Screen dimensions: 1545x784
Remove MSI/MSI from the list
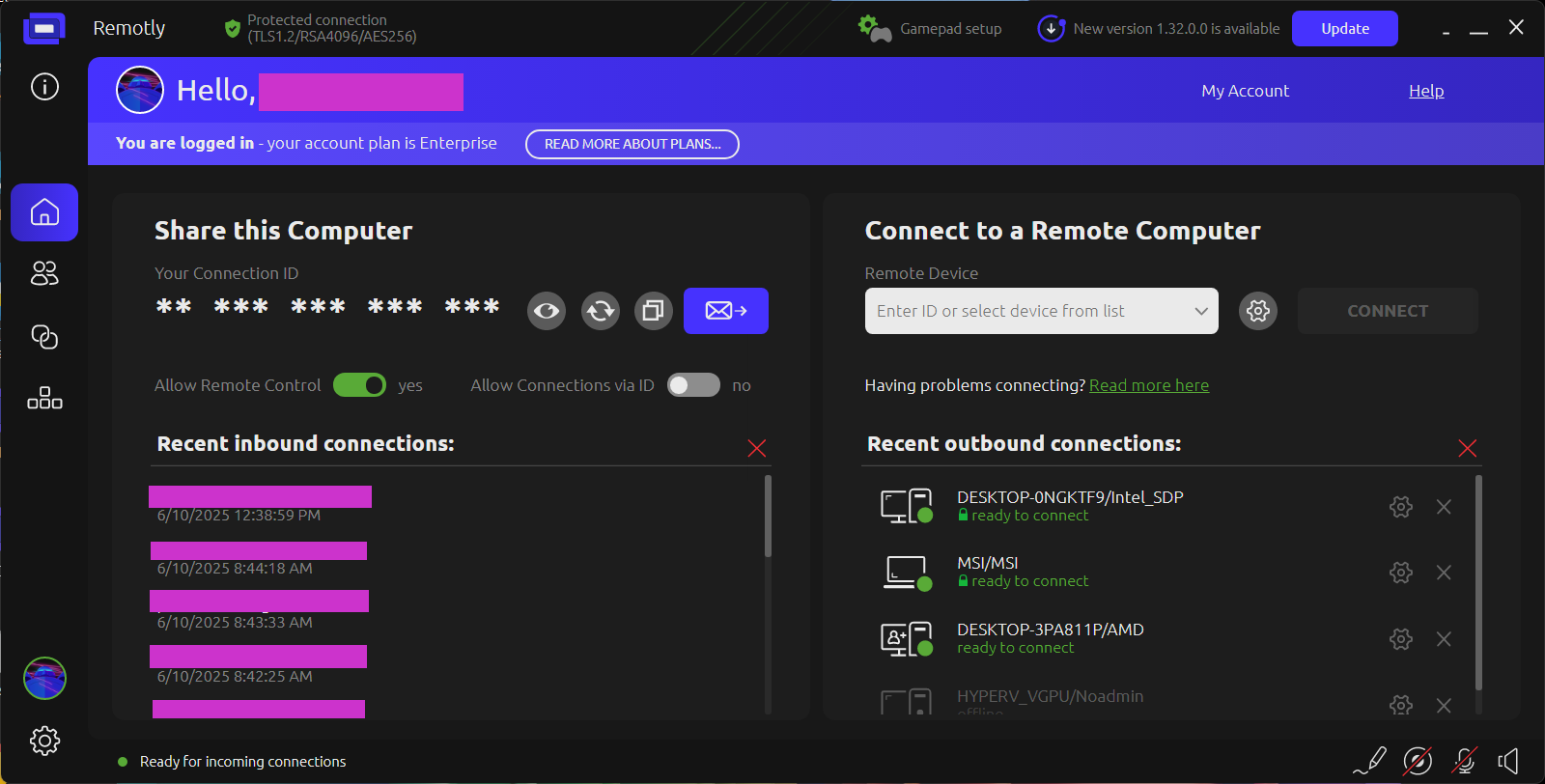coord(1444,573)
